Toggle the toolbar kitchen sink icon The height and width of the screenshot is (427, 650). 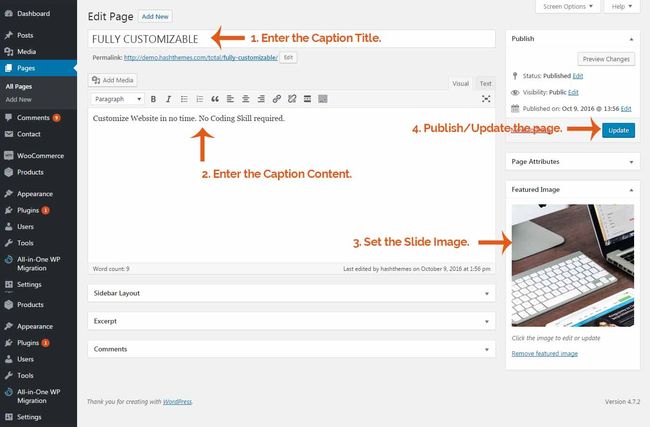(x=323, y=99)
